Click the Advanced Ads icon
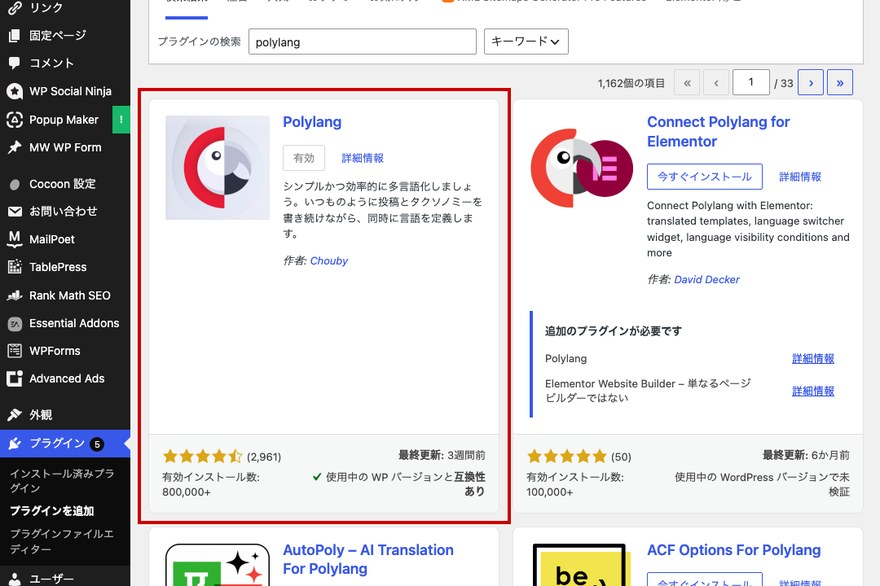Viewport: 880px width, 586px height. coord(15,378)
